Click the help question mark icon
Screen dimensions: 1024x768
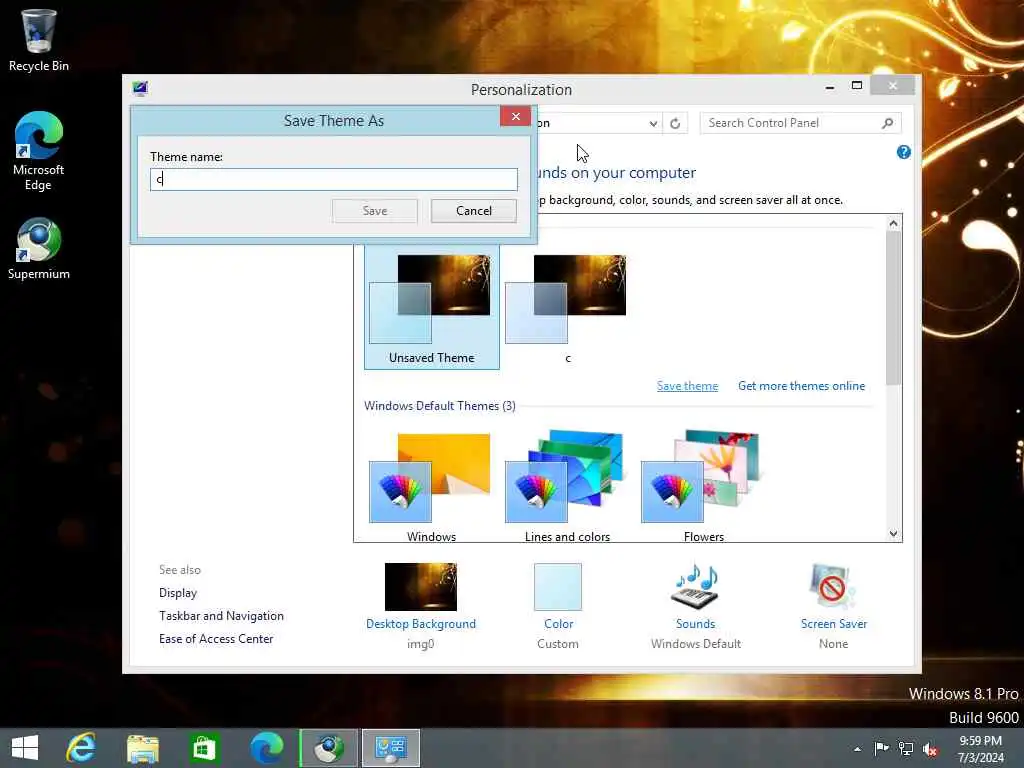coord(903,152)
